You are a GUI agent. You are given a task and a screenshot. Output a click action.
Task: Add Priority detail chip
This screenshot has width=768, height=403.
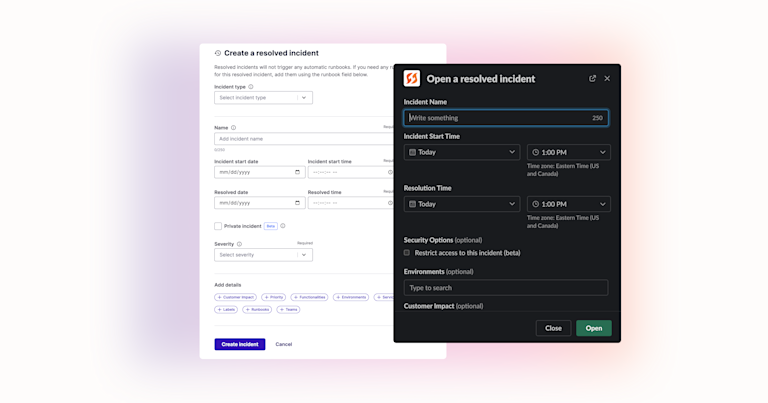coord(274,297)
